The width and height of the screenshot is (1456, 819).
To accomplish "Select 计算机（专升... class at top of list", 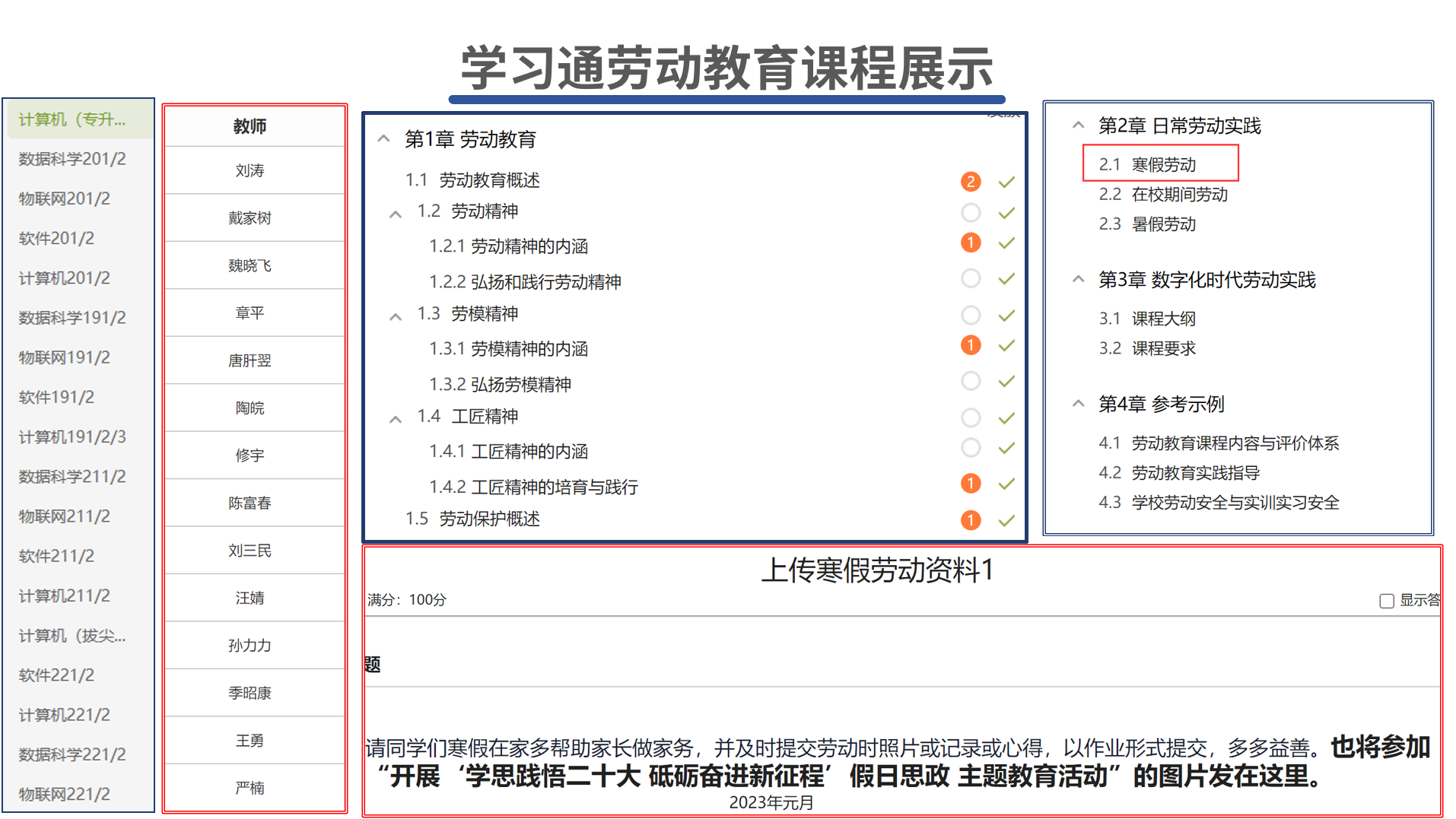I will tap(72, 119).
